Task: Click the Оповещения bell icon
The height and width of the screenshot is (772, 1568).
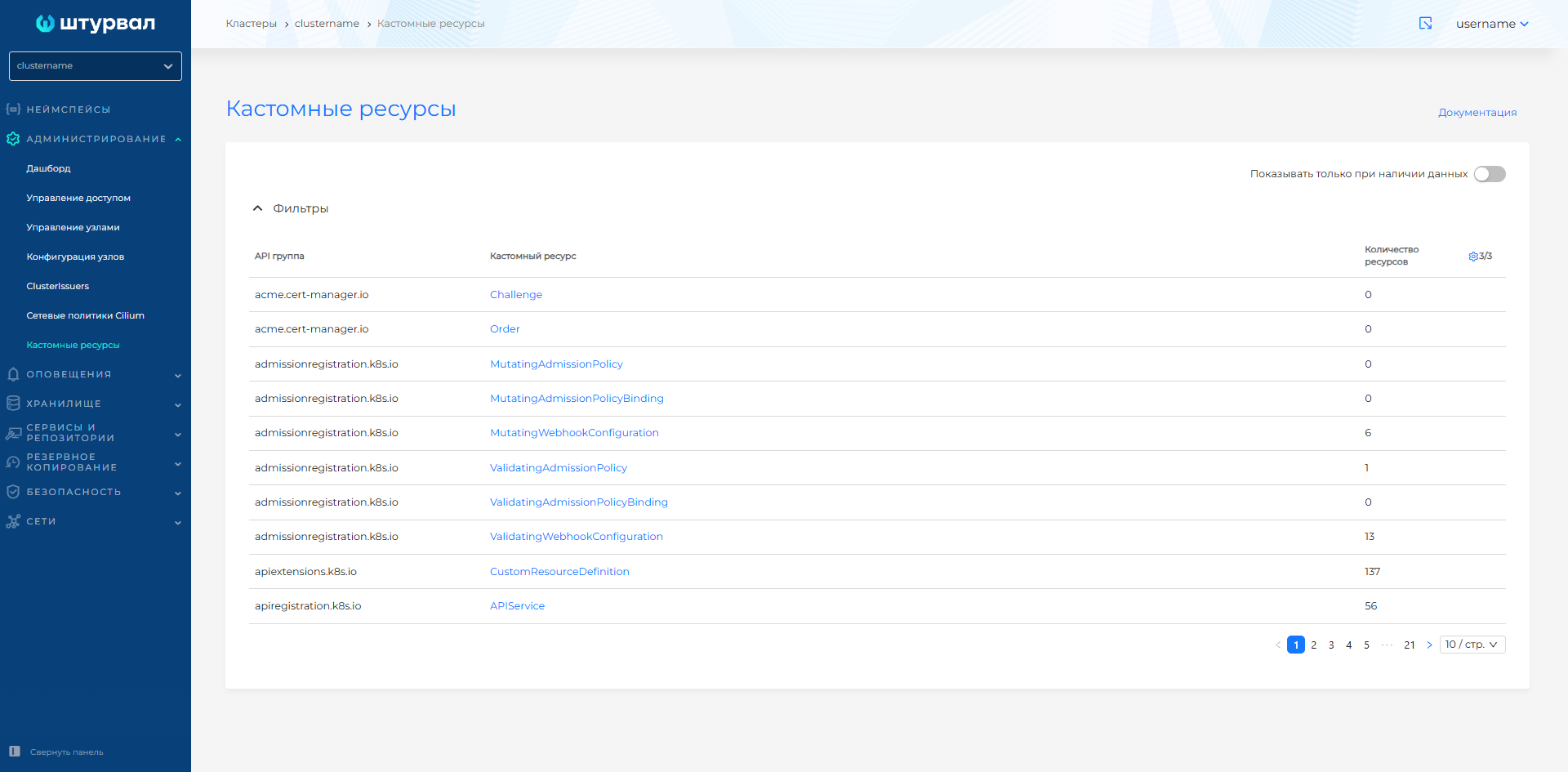Action: coord(13,374)
